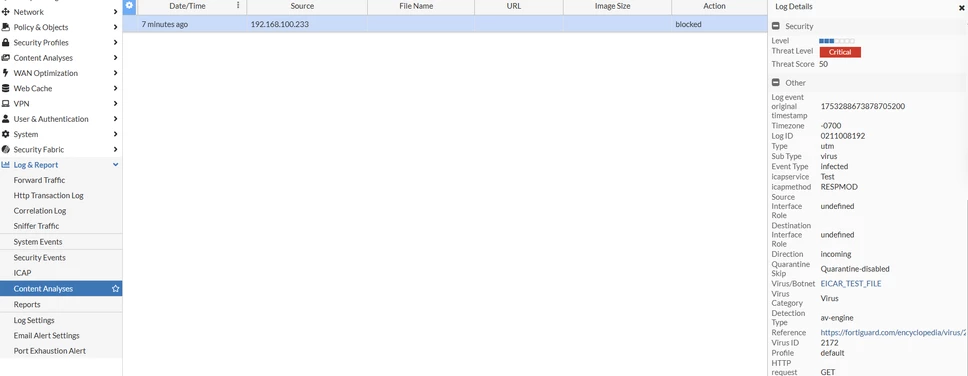Expand the User & Authentication chevron
The height and width of the screenshot is (376, 968).
pyautogui.click(x=115, y=119)
